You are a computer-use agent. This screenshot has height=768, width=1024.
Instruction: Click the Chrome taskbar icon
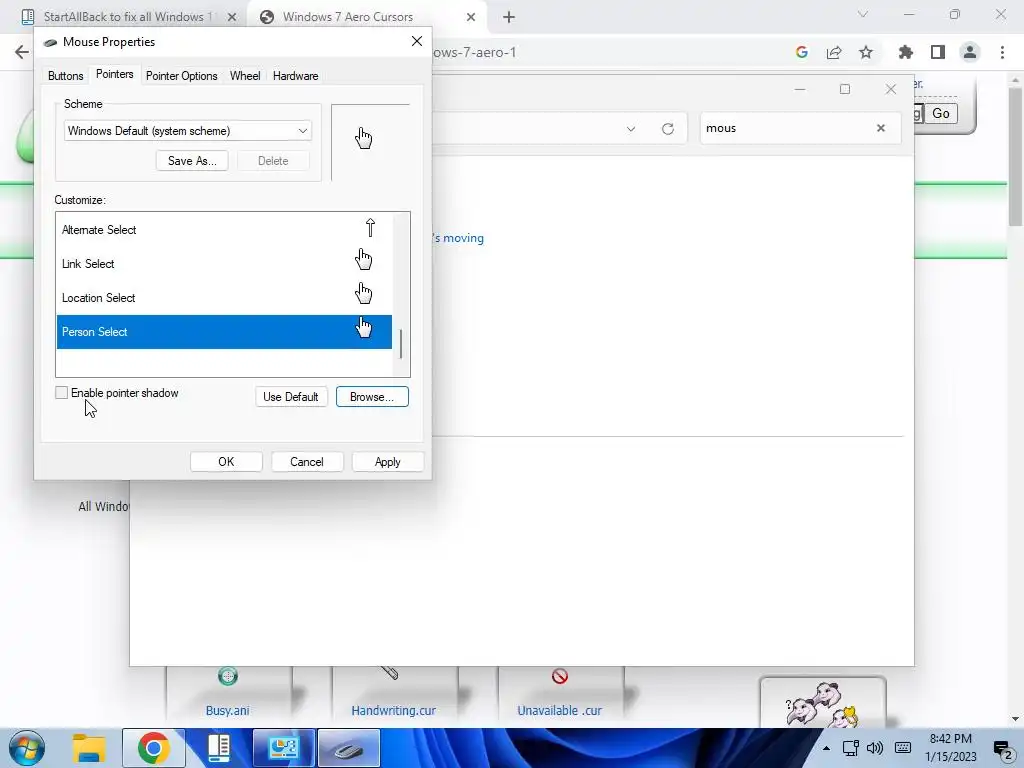point(153,748)
